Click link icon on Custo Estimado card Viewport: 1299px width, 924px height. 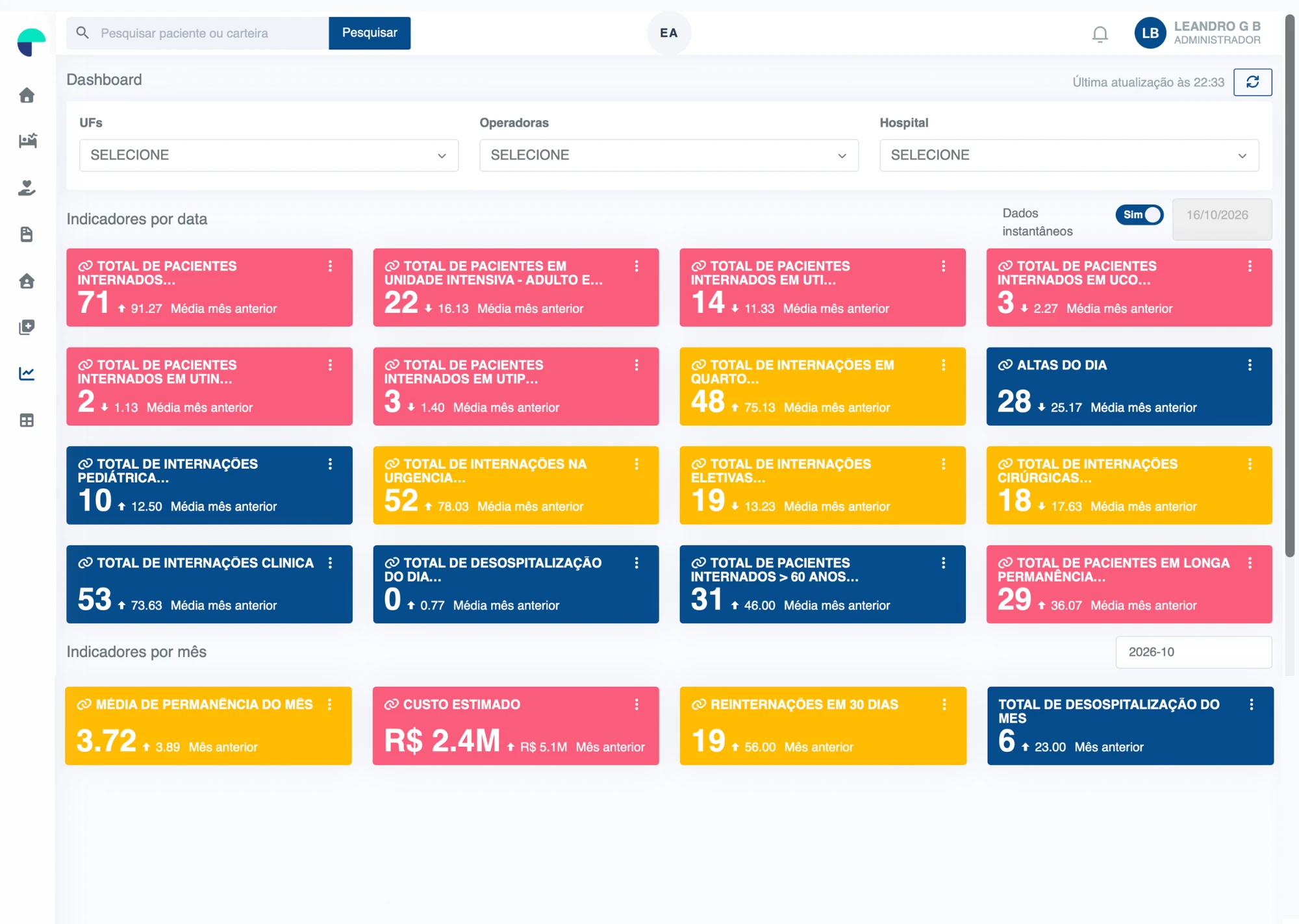(x=391, y=705)
